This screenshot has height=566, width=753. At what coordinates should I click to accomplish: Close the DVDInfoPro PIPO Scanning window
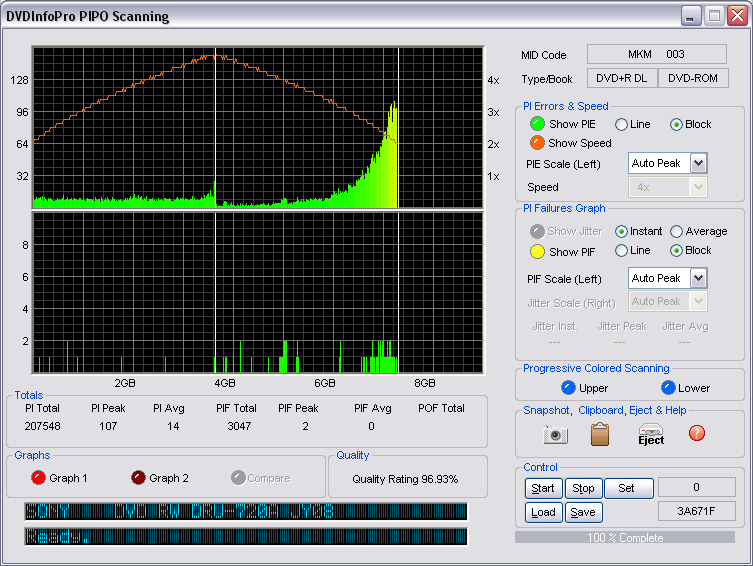(x=737, y=16)
